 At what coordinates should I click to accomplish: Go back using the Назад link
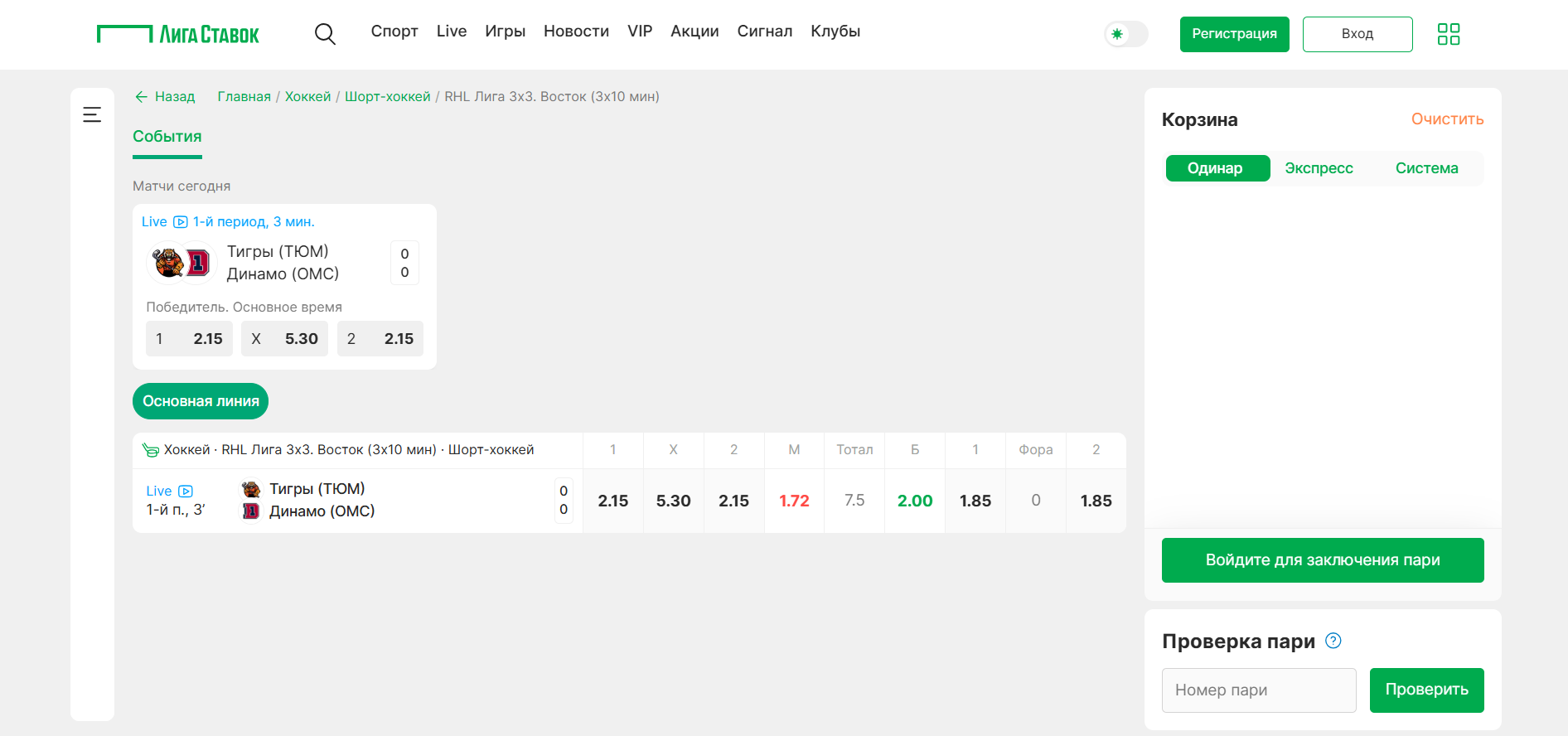[x=165, y=97]
